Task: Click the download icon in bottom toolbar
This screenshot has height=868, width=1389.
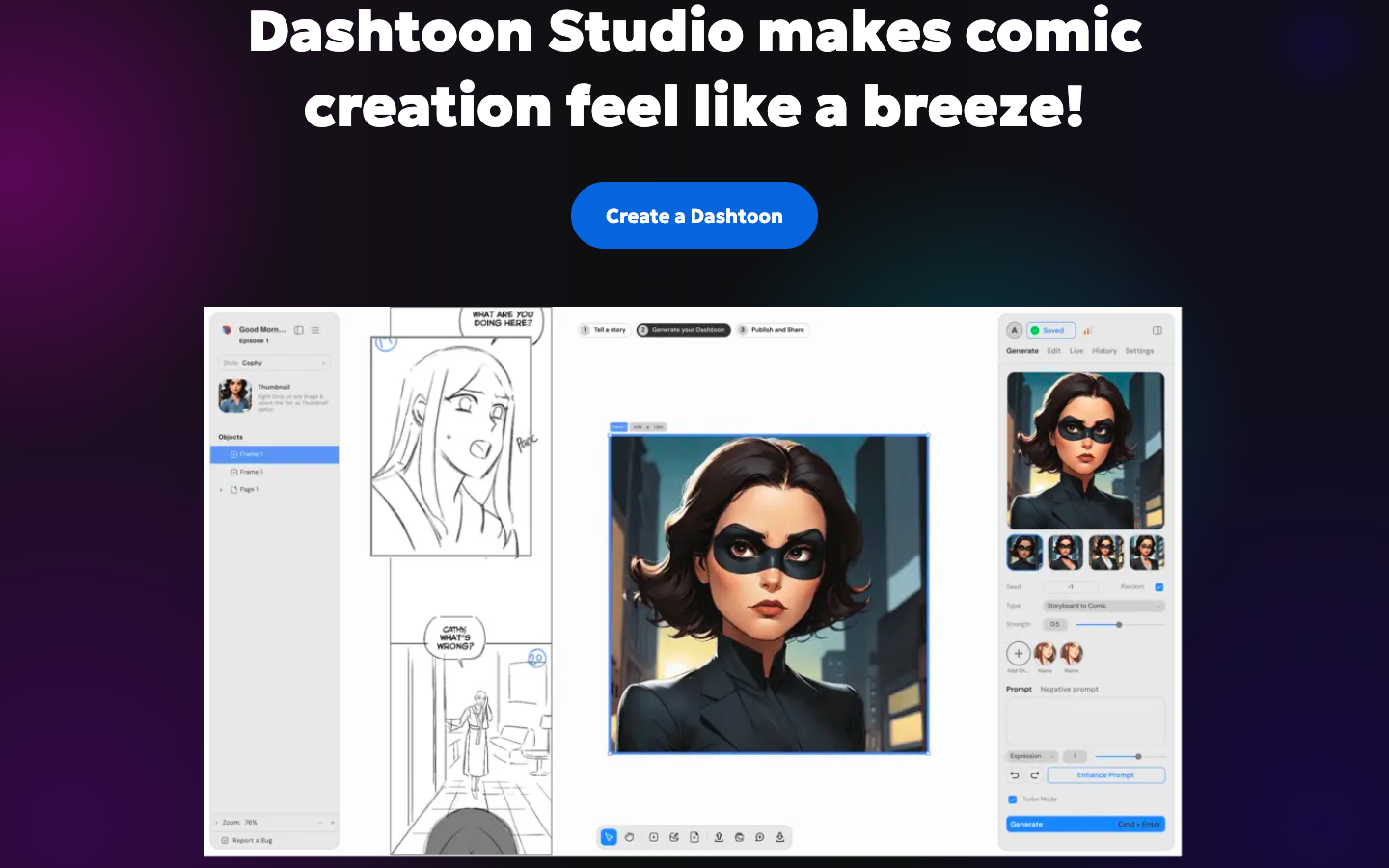Action: pyautogui.click(x=780, y=837)
